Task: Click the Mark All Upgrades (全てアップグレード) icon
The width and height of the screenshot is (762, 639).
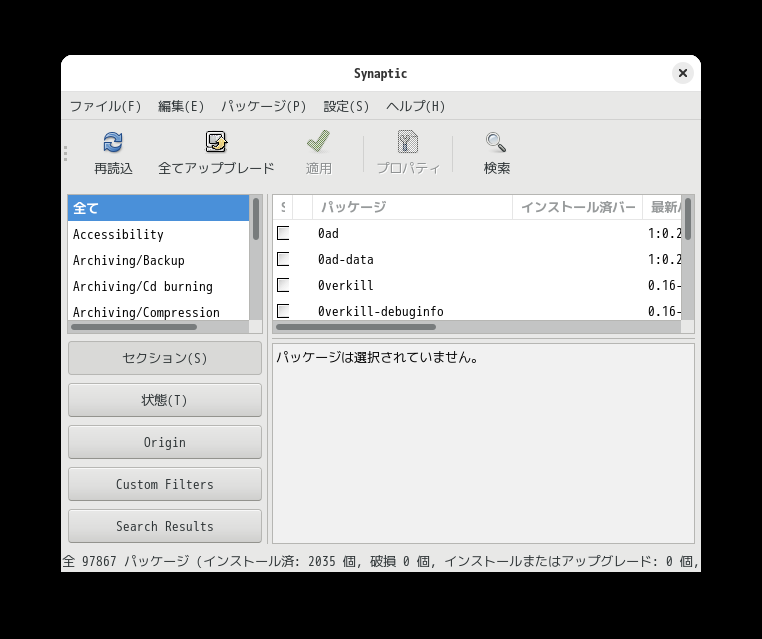Action: point(216,142)
